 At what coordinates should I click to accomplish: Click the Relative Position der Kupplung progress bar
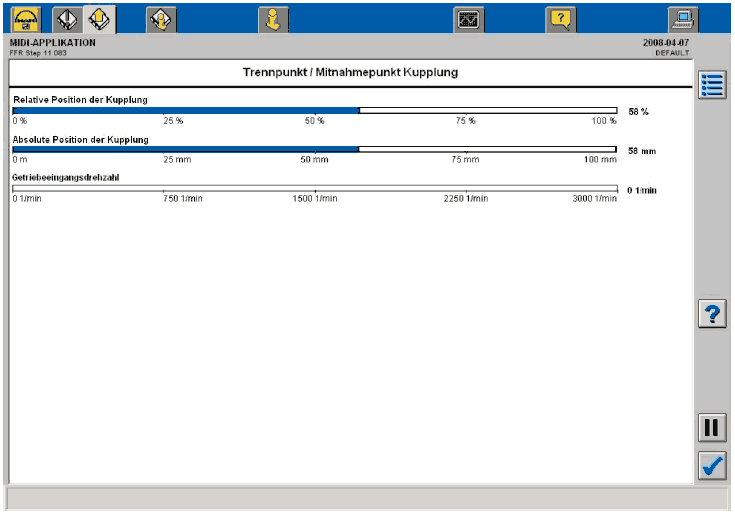(x=314, y=110)
